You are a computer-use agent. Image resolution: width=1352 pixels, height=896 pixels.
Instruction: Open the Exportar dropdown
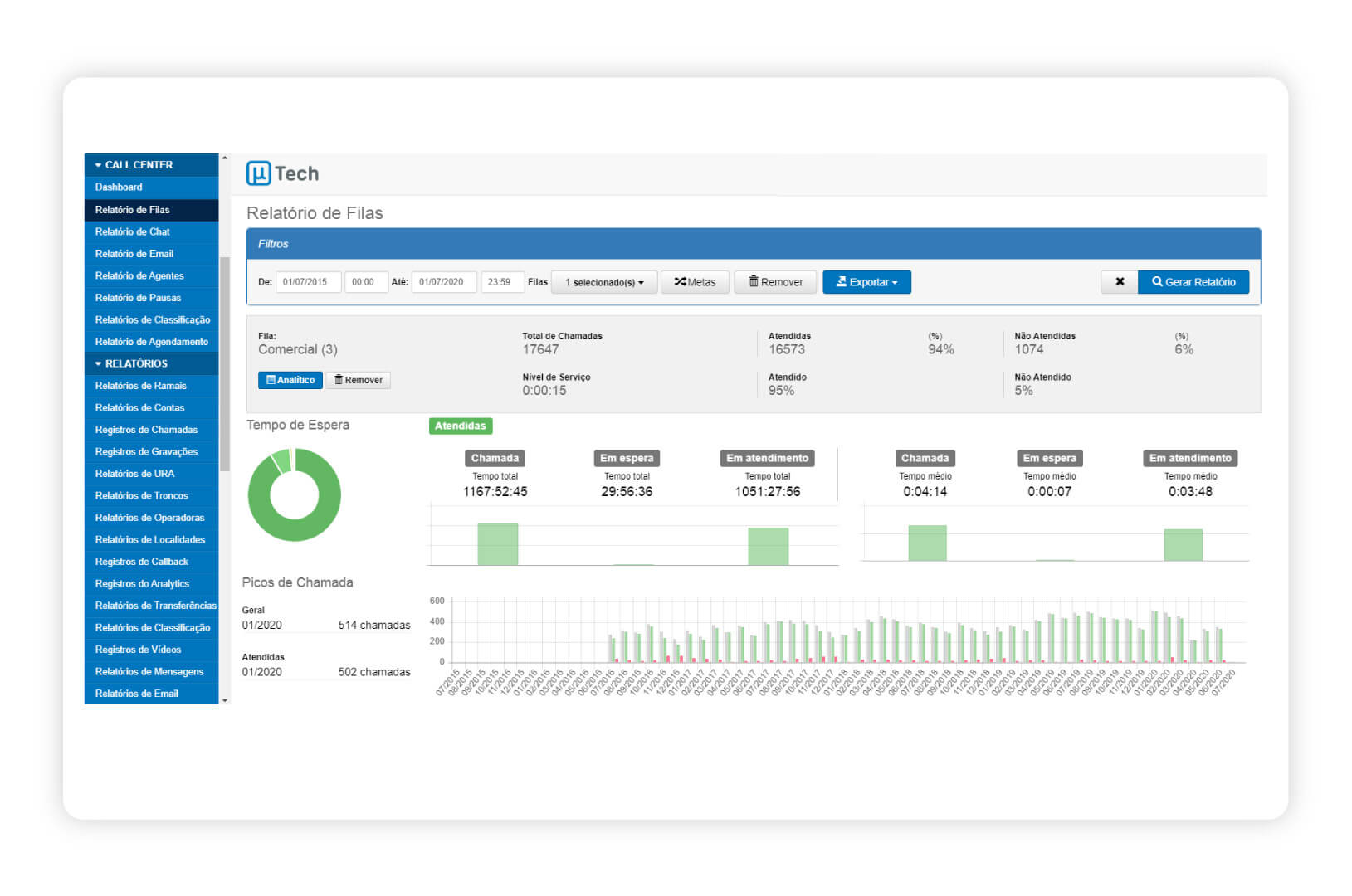point(866,282)
